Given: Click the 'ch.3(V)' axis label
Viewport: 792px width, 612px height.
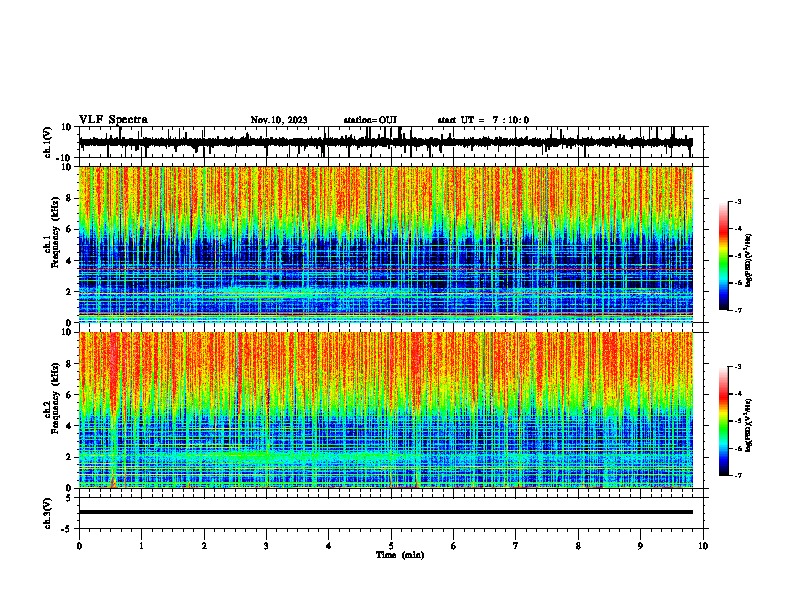Looking at the screenshot, I should click(x=48, y=513).
